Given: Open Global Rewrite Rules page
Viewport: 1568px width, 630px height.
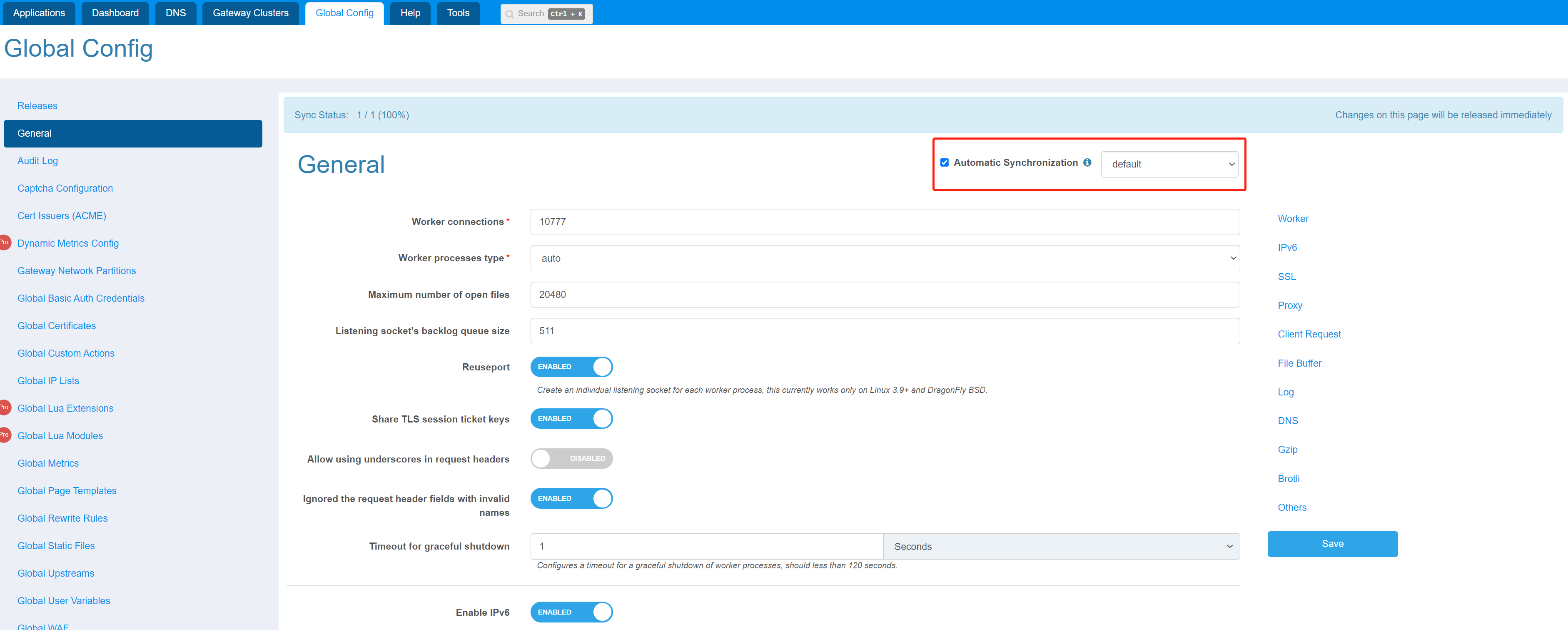Looking at the screenshot, I should (63, 518).
